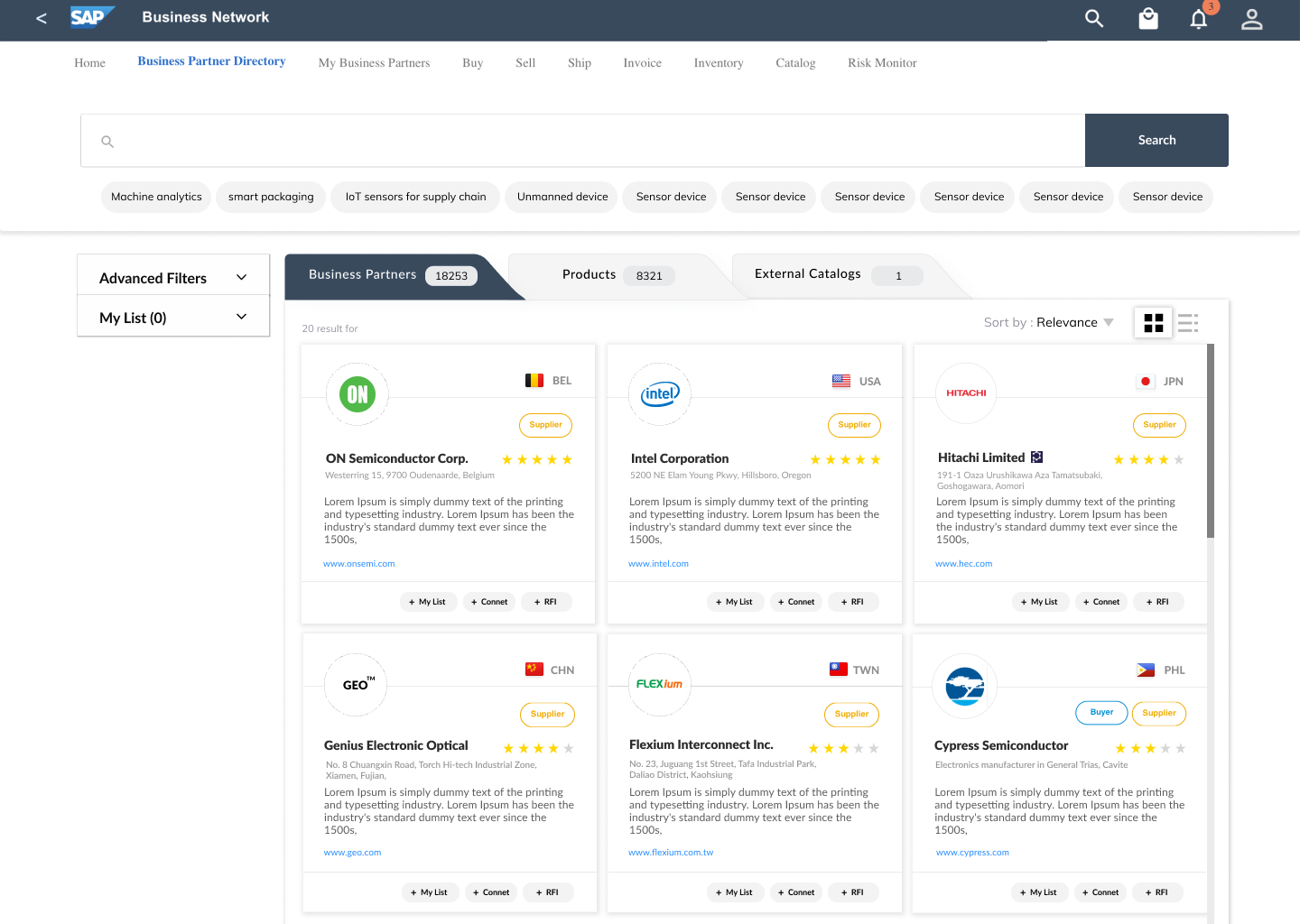Open search from header magnifier icon
The height and width of the screenshot is (924, 1300).
[1094, 18]
